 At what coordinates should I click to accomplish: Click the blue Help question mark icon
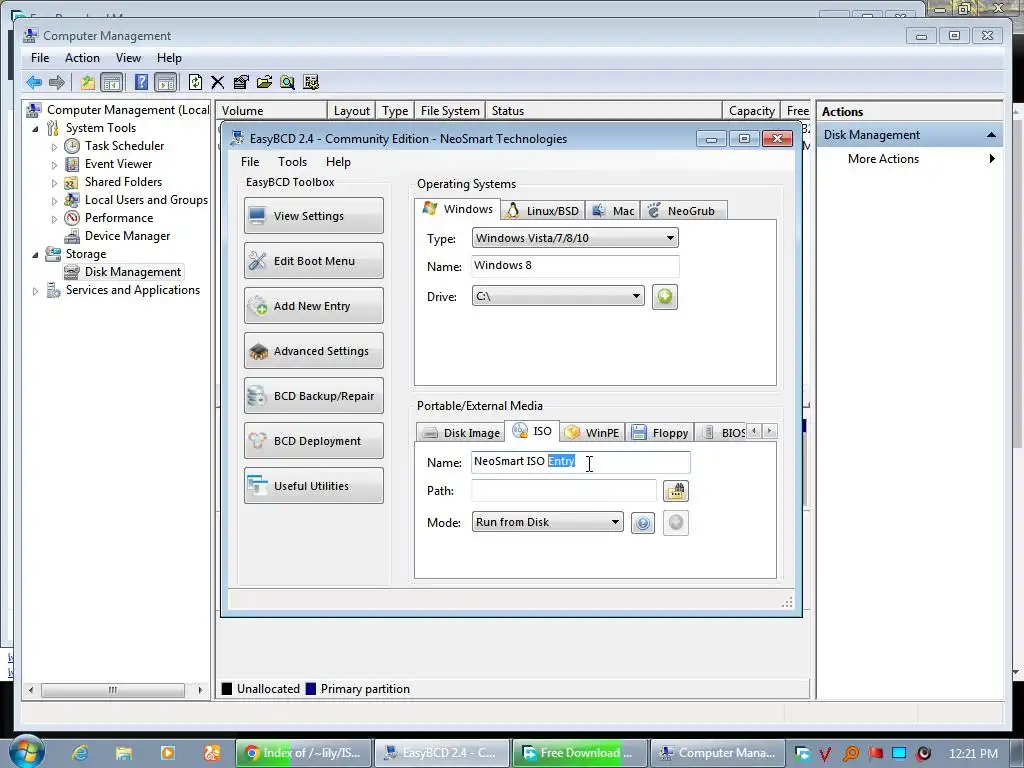pyautogui.click(x=141, y=82)
